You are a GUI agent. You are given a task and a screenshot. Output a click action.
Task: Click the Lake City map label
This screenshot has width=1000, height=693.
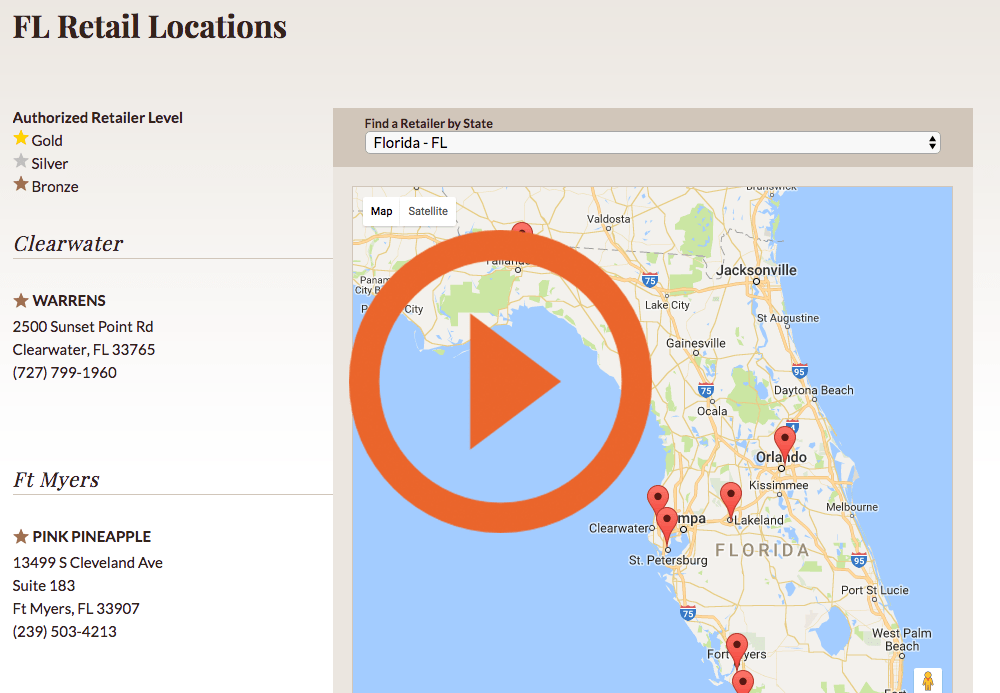coord(667,305)
